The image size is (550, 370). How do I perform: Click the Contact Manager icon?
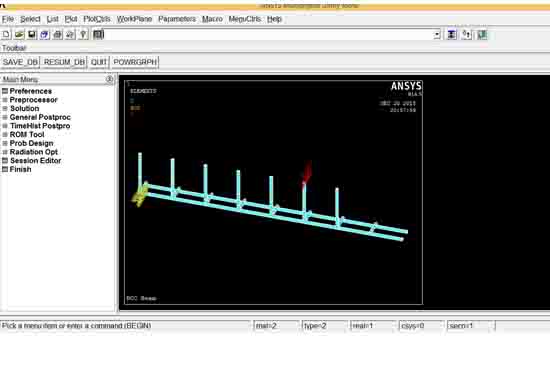tap(482, 34)
